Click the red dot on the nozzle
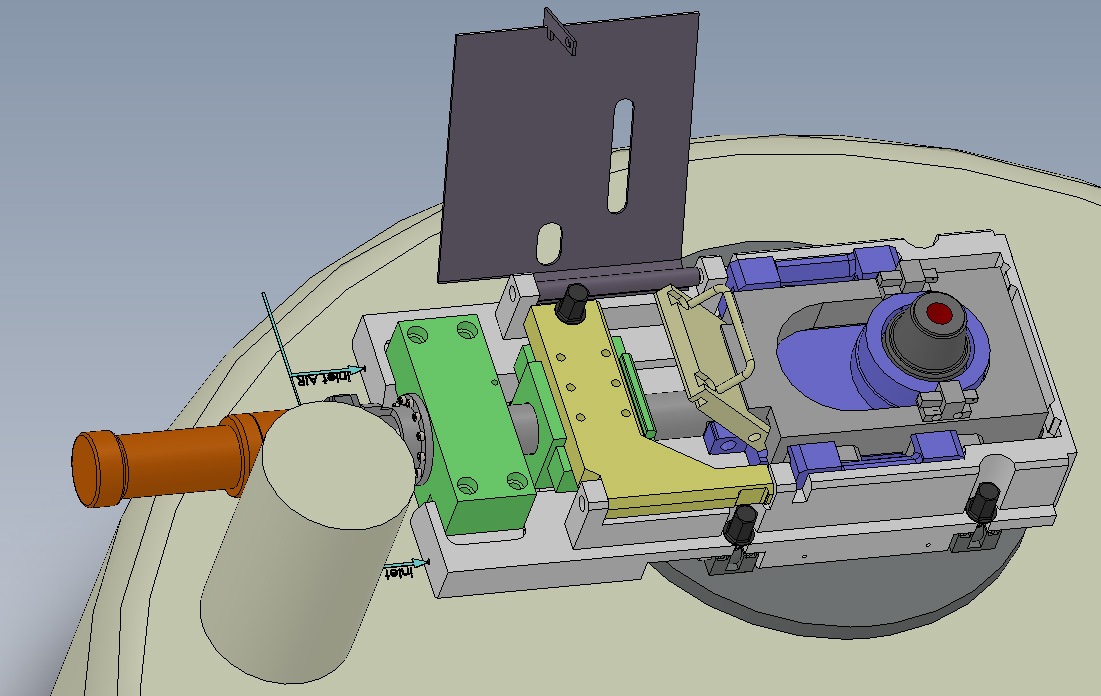The width and height of the screenshot is (1101, 696). (940, 313)
